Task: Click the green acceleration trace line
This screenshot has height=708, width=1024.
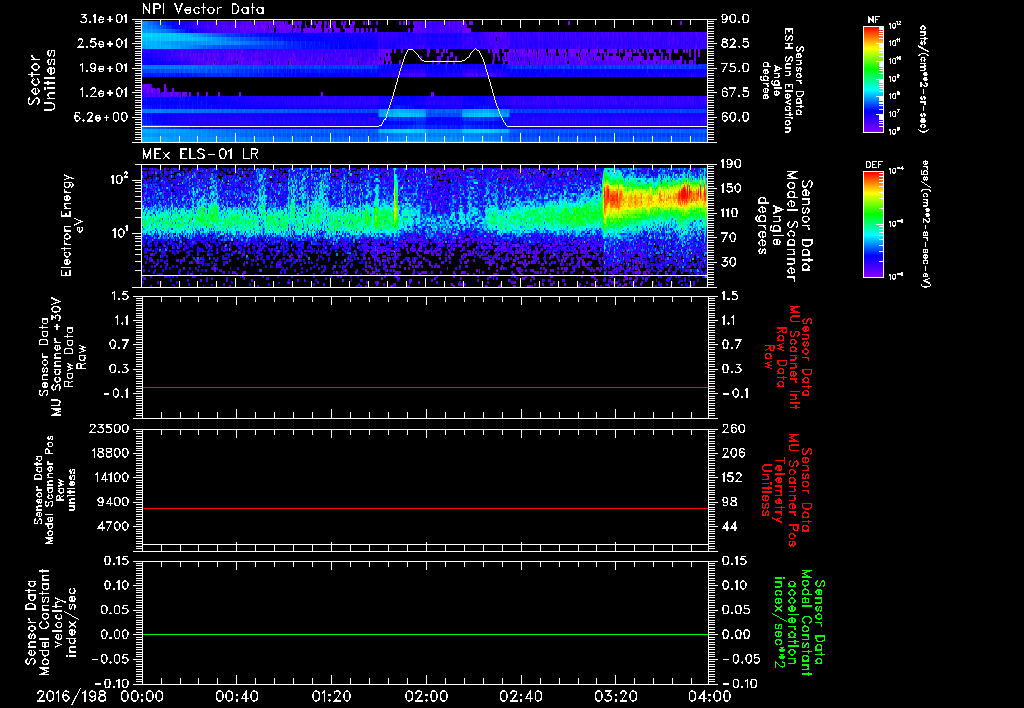Action: 424,634
